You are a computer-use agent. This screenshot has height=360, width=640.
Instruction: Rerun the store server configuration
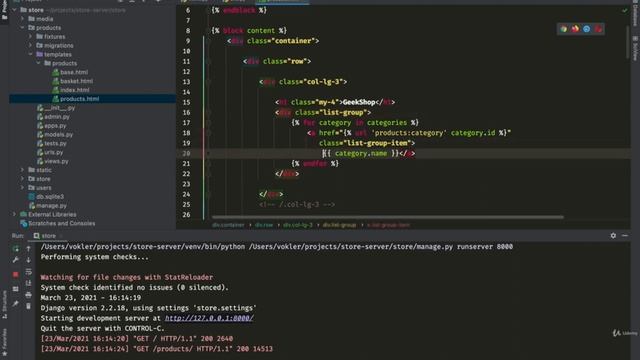click(16, 249)
